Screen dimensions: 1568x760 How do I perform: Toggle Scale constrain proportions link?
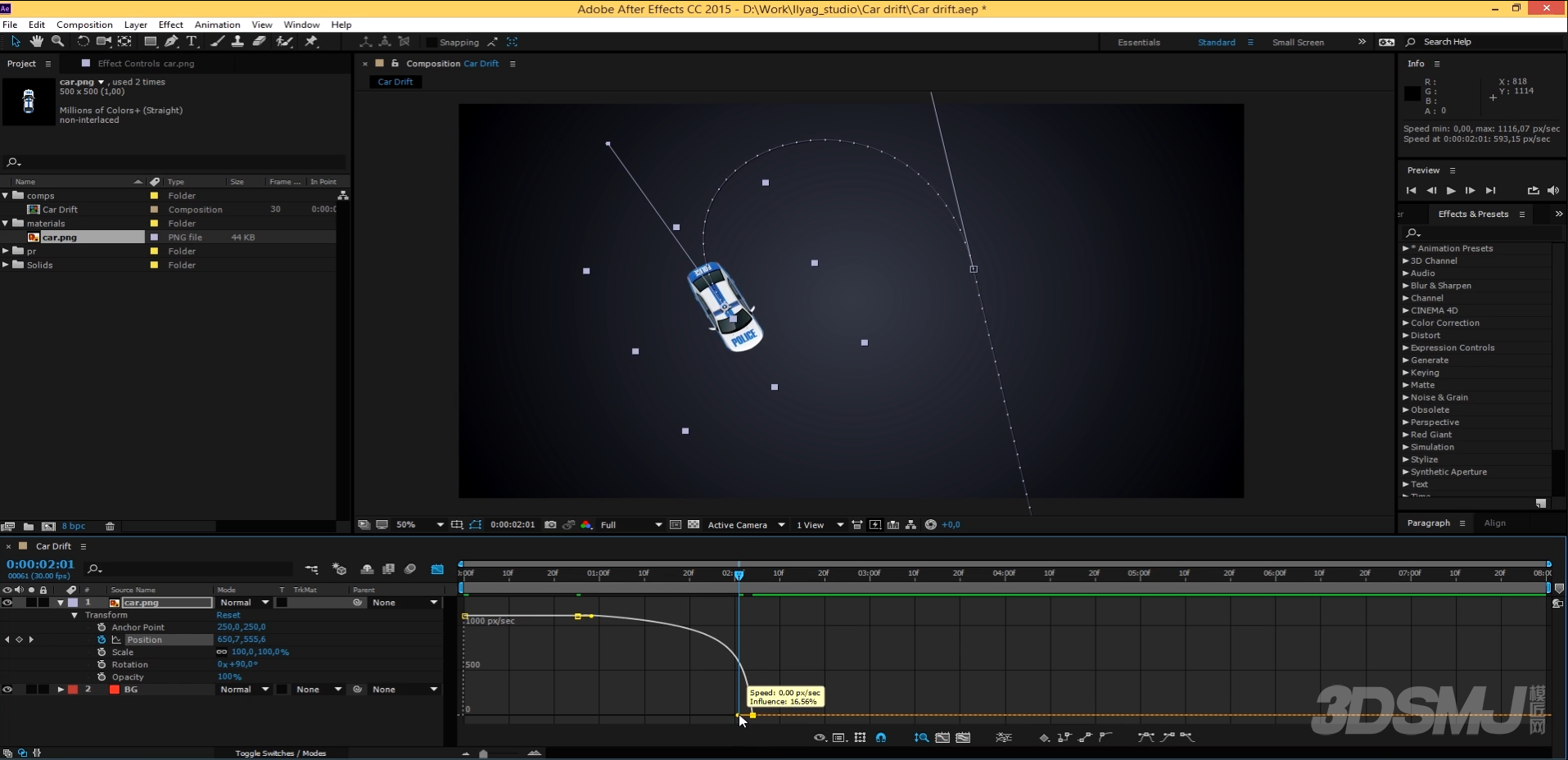(221, 652)
